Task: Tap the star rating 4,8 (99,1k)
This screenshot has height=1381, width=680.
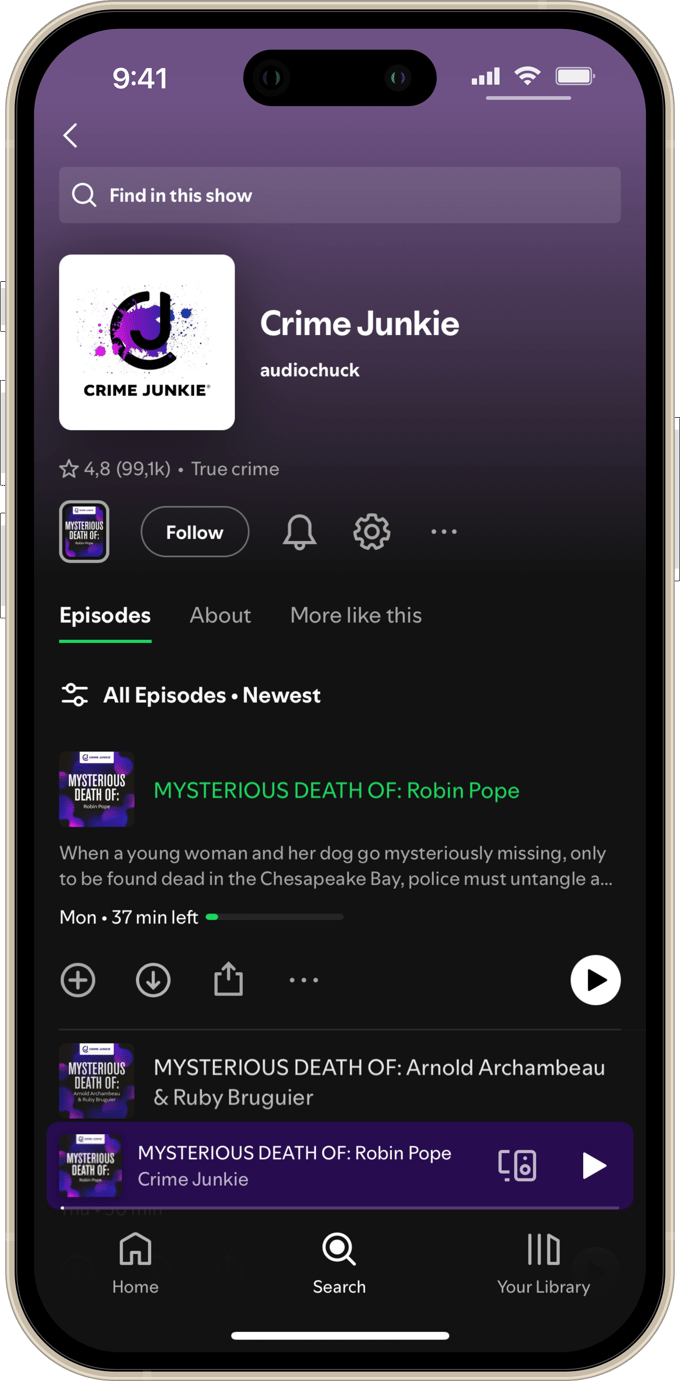Action: click(x=115, y=469)
